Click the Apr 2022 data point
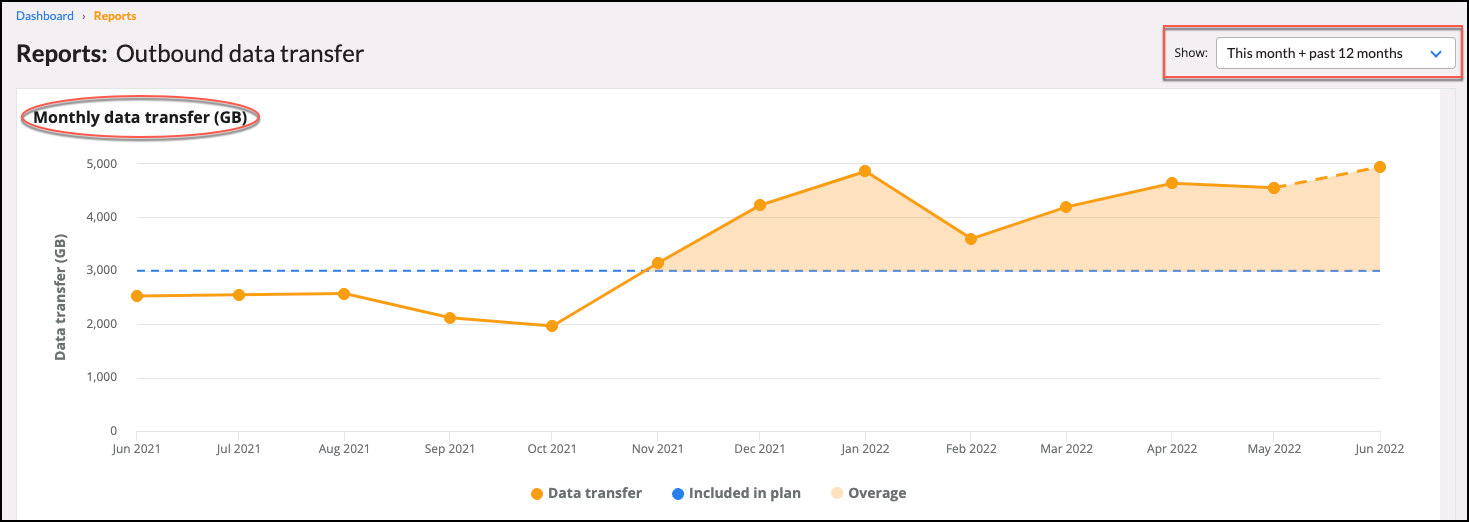 1171,183
